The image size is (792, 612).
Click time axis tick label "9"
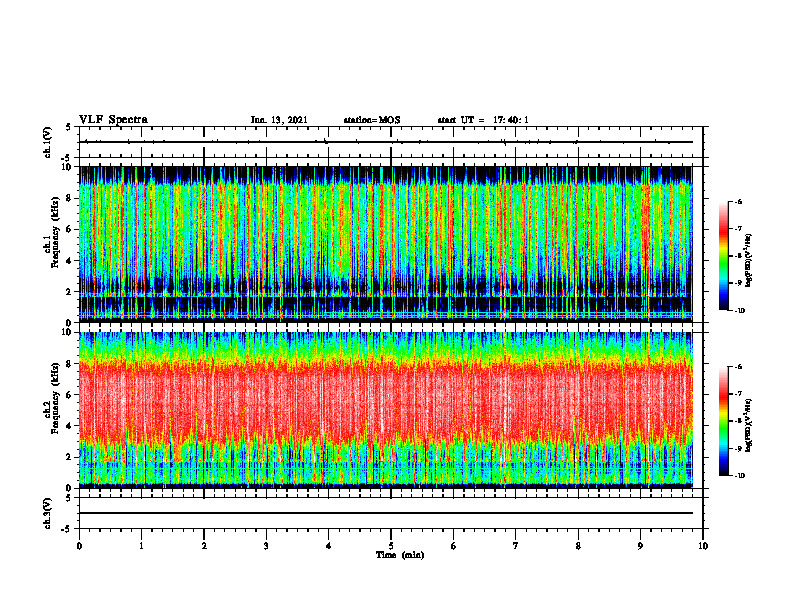640,546
